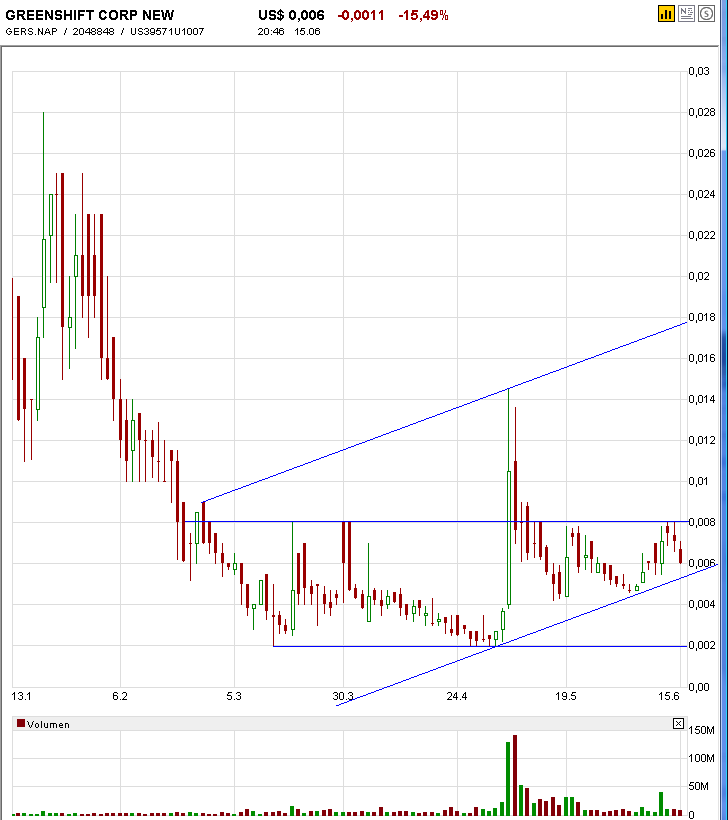The image size is (728, 820).
Task: Click the tallest red volume bar
Action: 515,775
